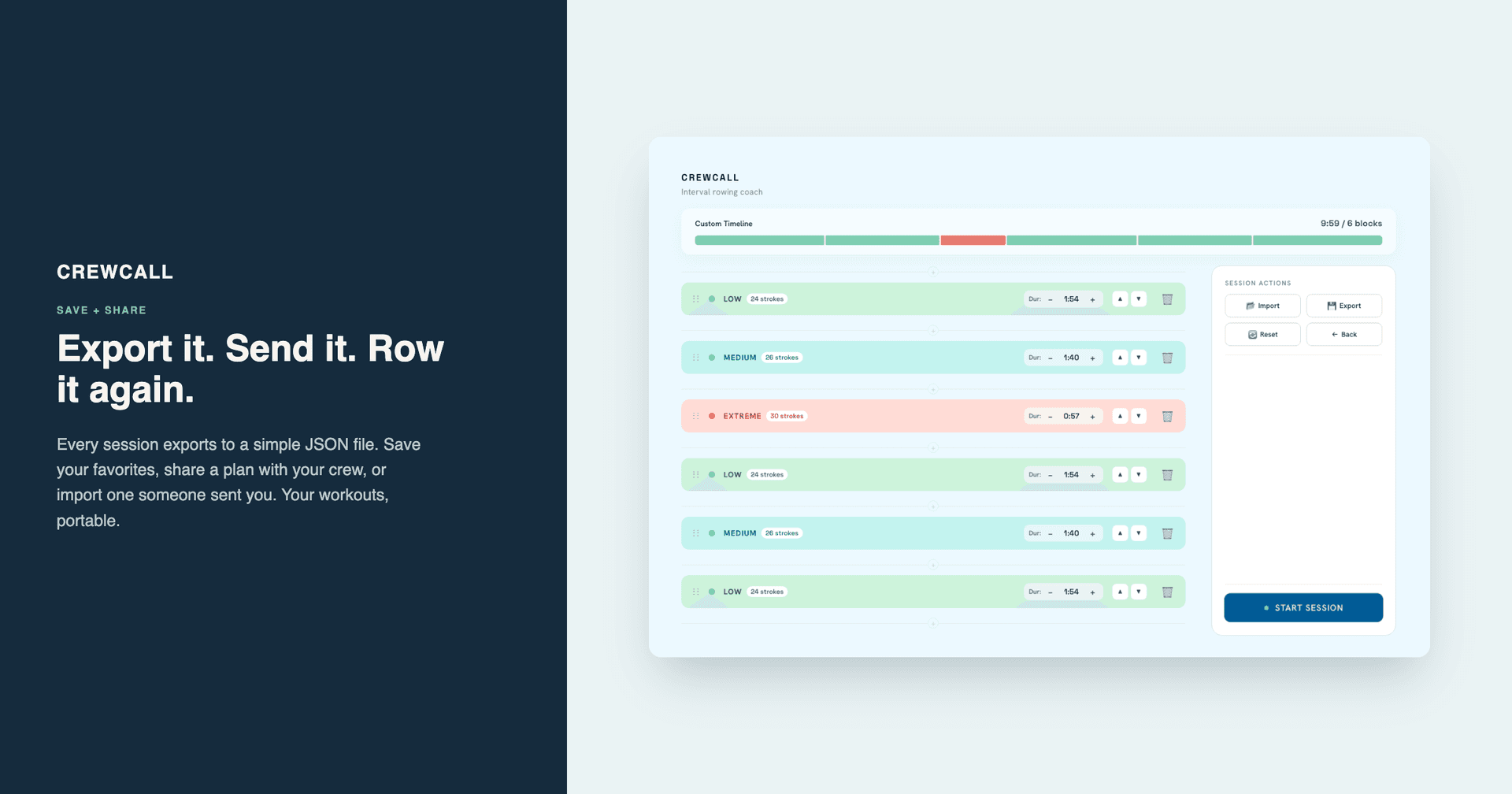Move the last MEDIUM block up

(x=1120, y=533)
